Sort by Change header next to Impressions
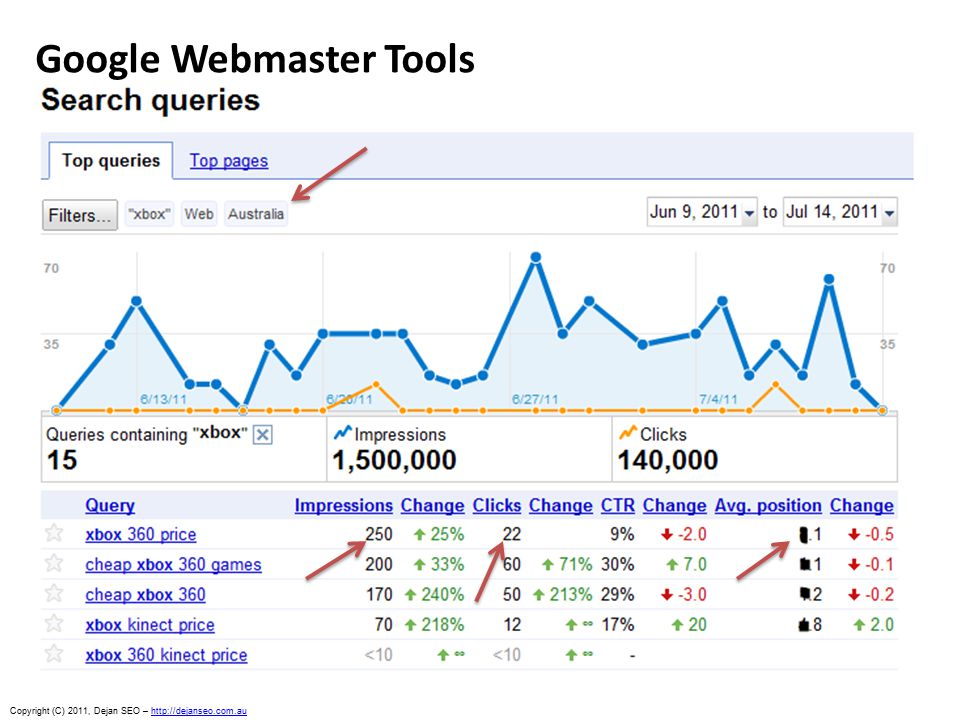Screen dimensions: 960x720 (432, 506)
